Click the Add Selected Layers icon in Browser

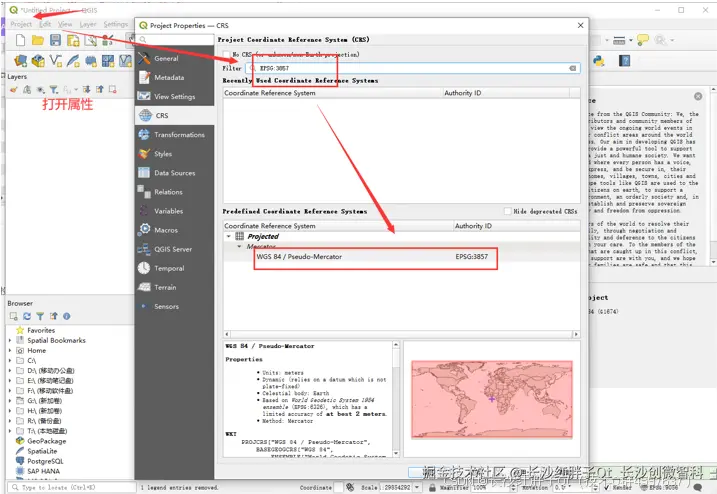[14, 316]
